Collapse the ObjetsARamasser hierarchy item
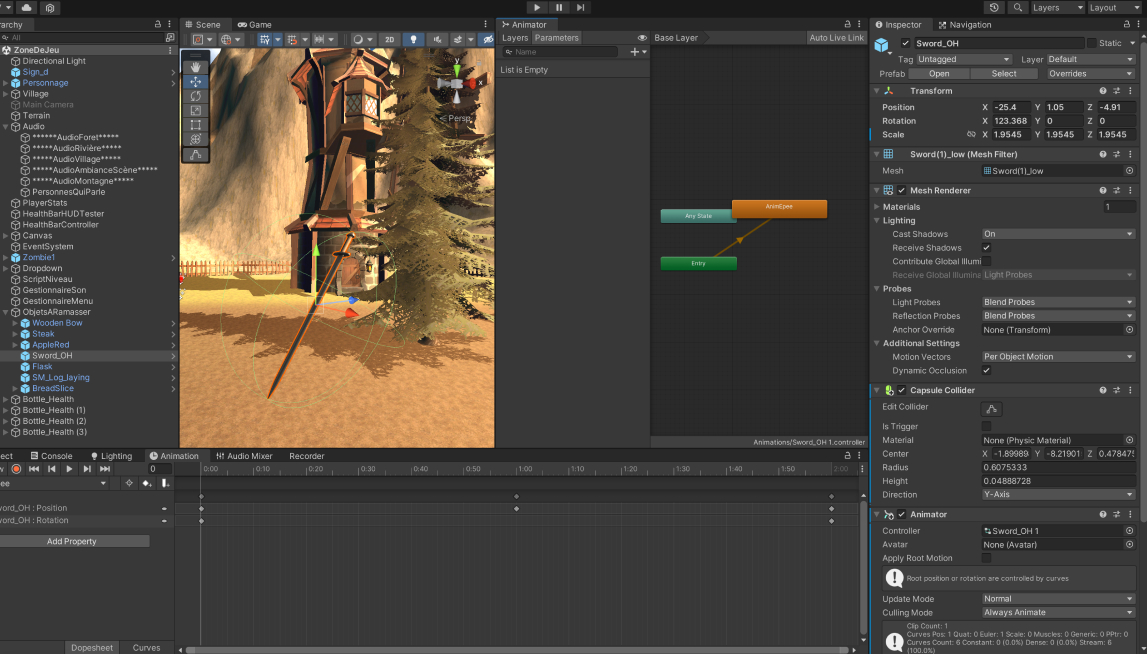The width and height of the screenshot is (1147, 654). 6,312
